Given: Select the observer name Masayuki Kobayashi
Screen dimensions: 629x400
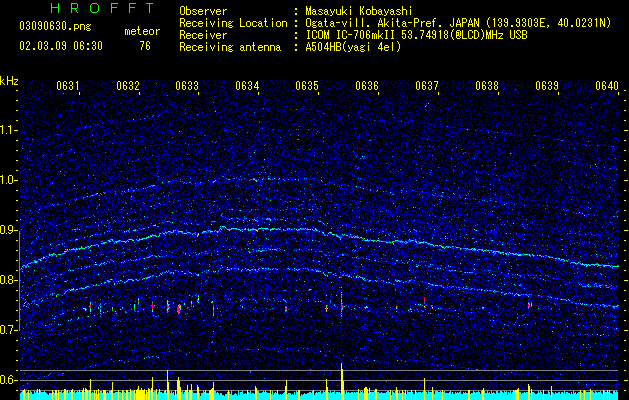Looking at the screenshot, I should point(359,11).
